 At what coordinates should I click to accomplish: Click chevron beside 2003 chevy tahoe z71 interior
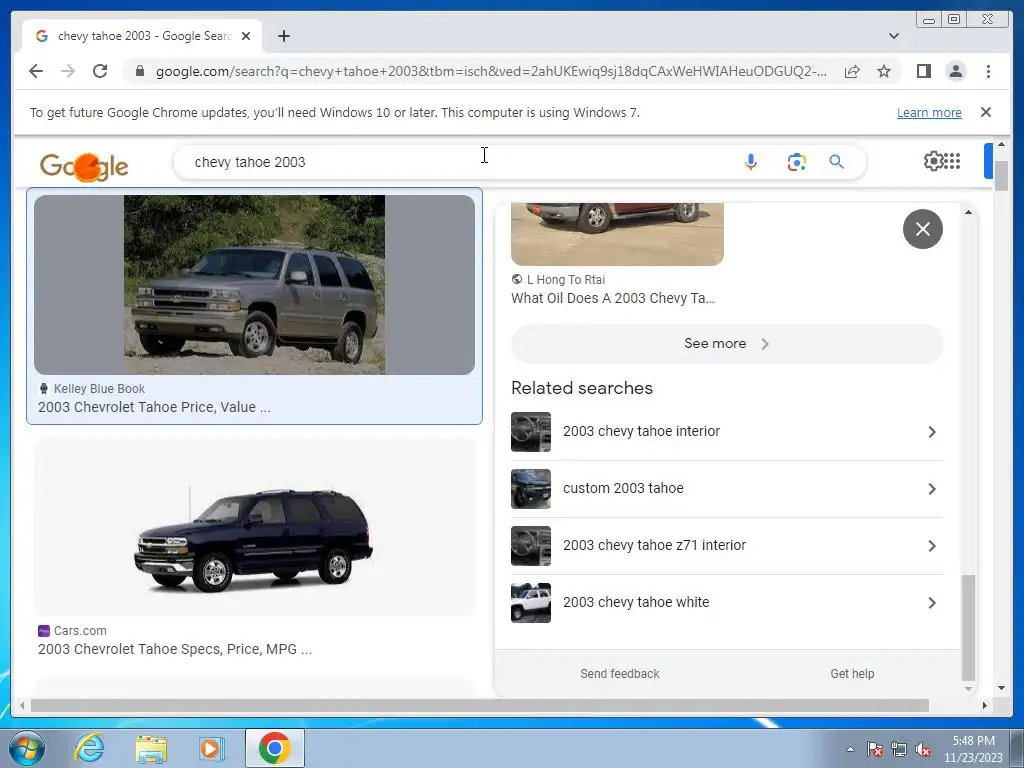(932, 545)
